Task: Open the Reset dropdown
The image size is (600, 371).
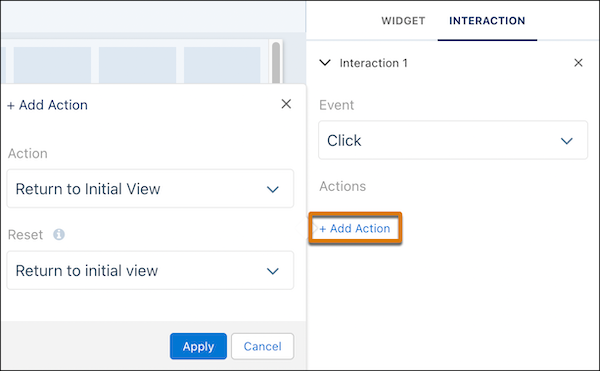Action: pyautogui.click(x=150, y=270)
